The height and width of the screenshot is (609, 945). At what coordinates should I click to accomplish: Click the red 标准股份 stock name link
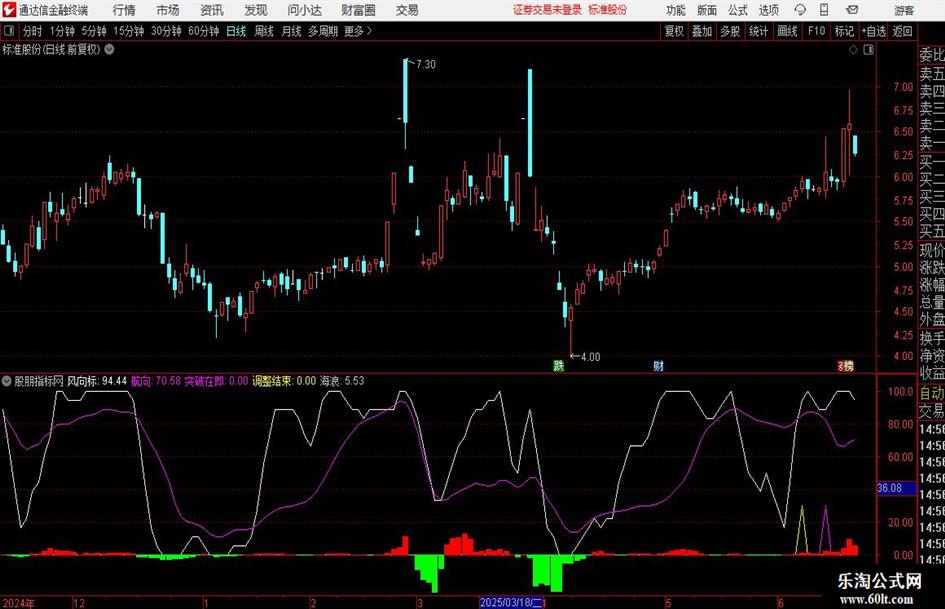click(x=608, y=10)
